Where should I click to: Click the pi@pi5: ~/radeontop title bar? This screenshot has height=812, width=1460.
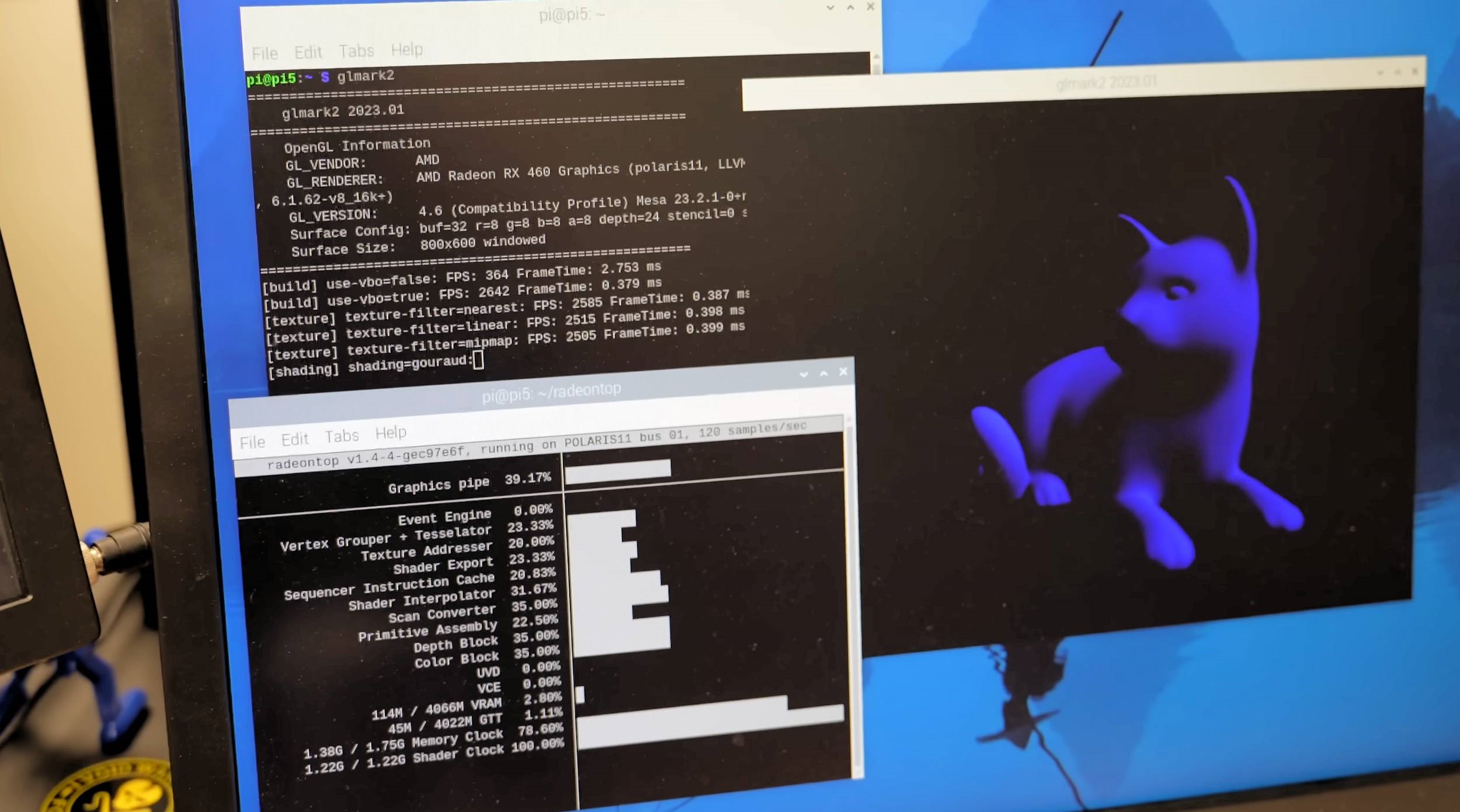(x=551, y=392)
